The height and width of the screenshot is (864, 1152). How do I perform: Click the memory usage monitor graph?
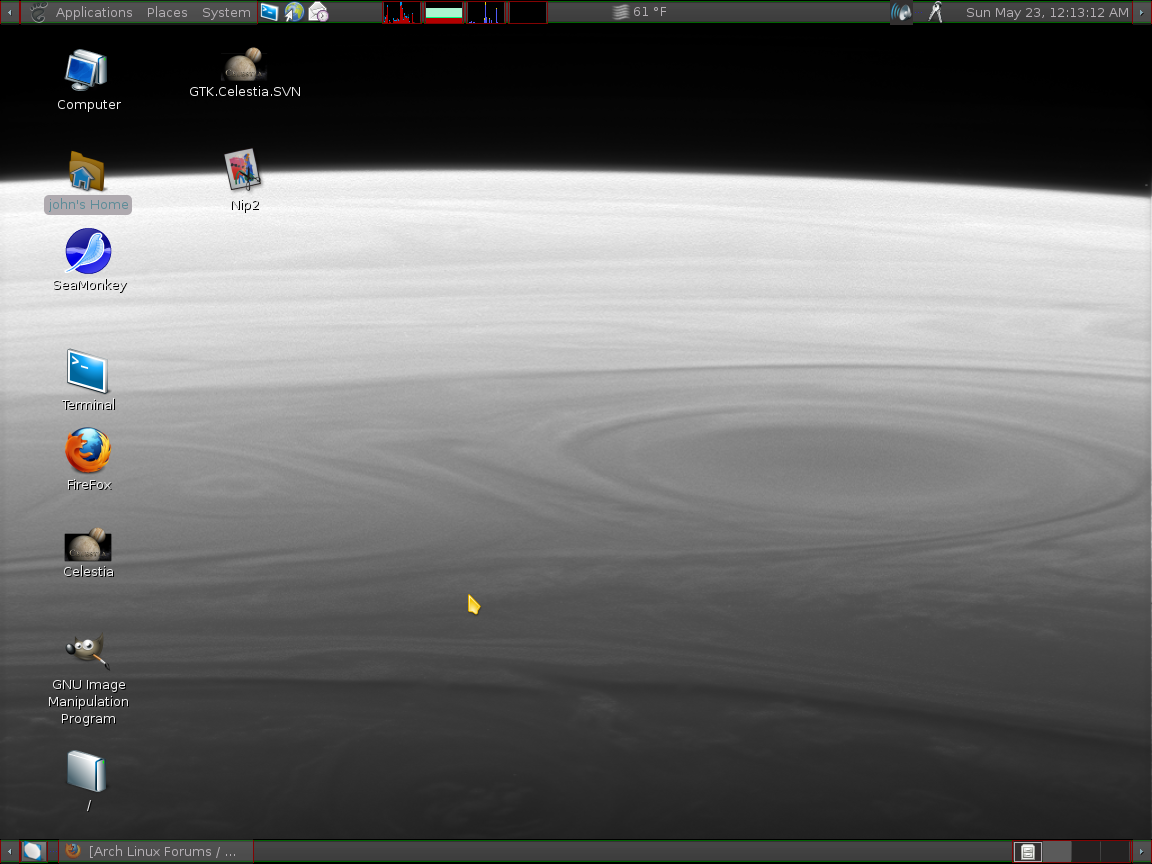click(x=444, y=12)
